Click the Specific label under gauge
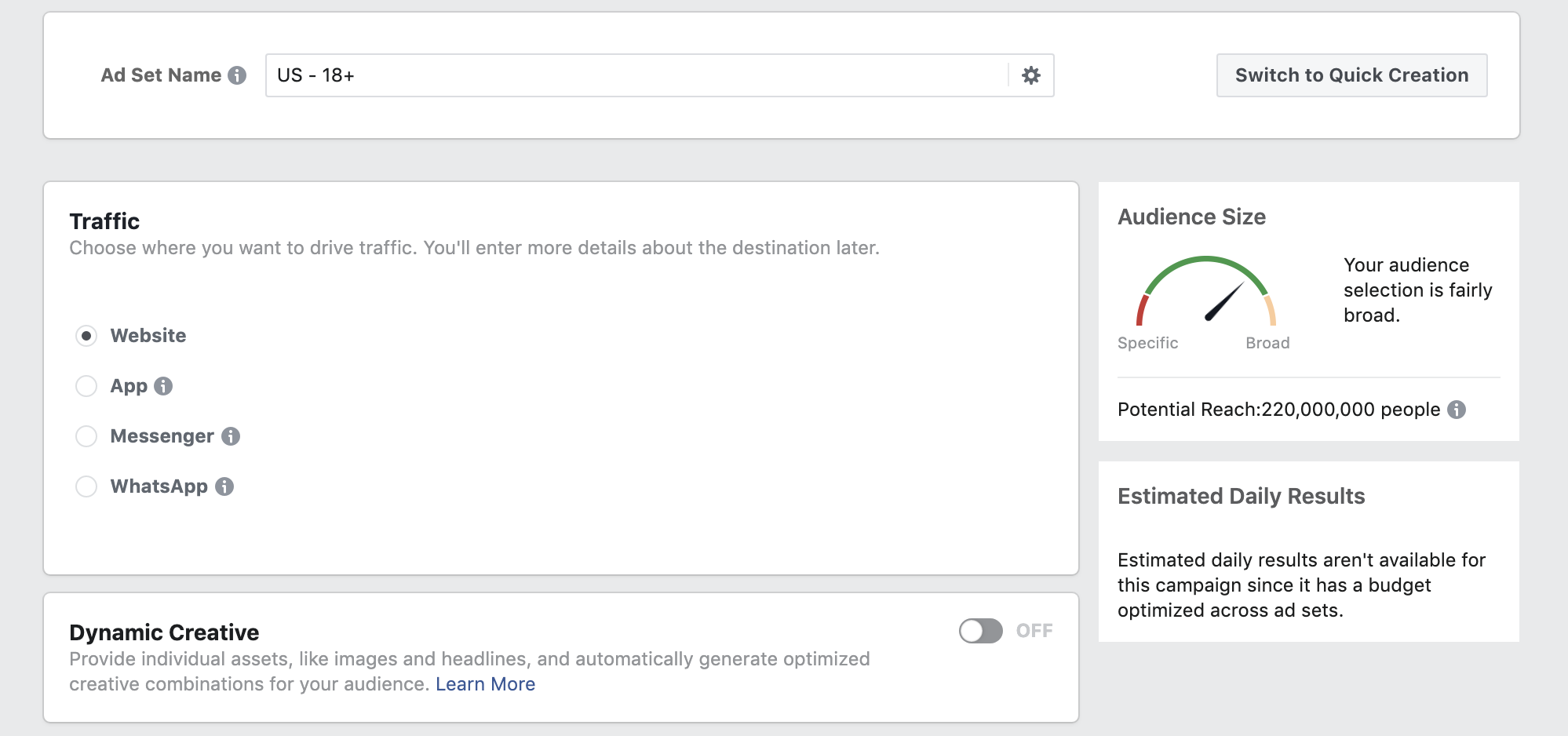The height and width of the screenshot is (736, 1568). [1147, 343]
